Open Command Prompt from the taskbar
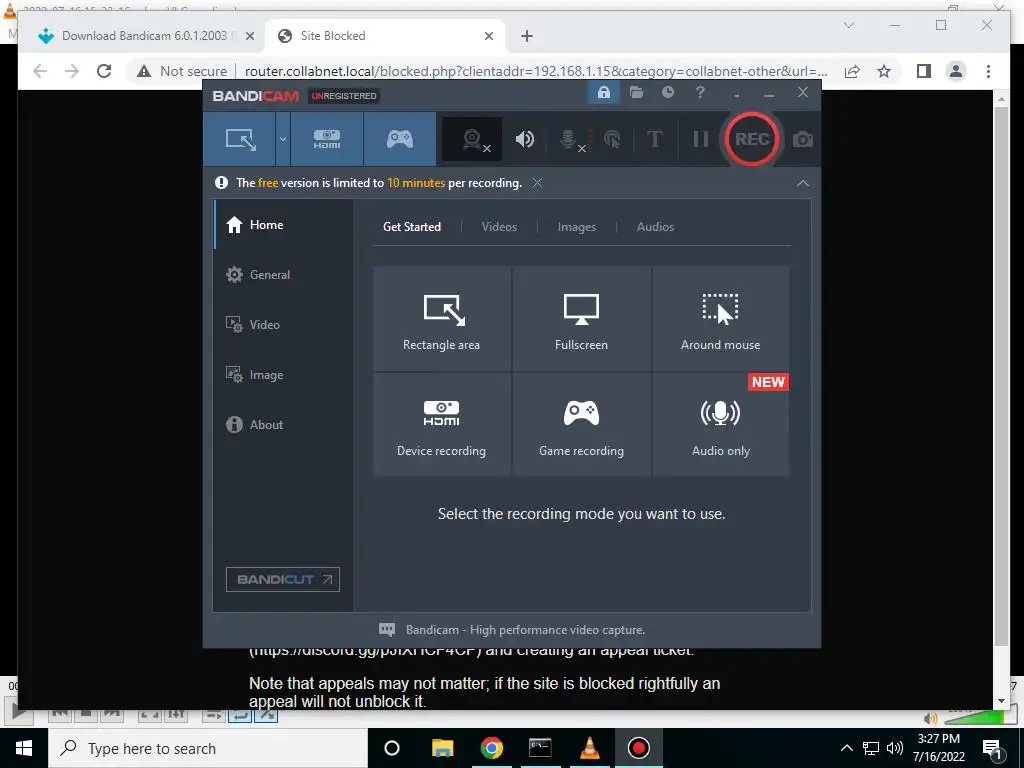Image resolution: width=1024 pixels, height=768 pixels. click(x=540, y=748)
